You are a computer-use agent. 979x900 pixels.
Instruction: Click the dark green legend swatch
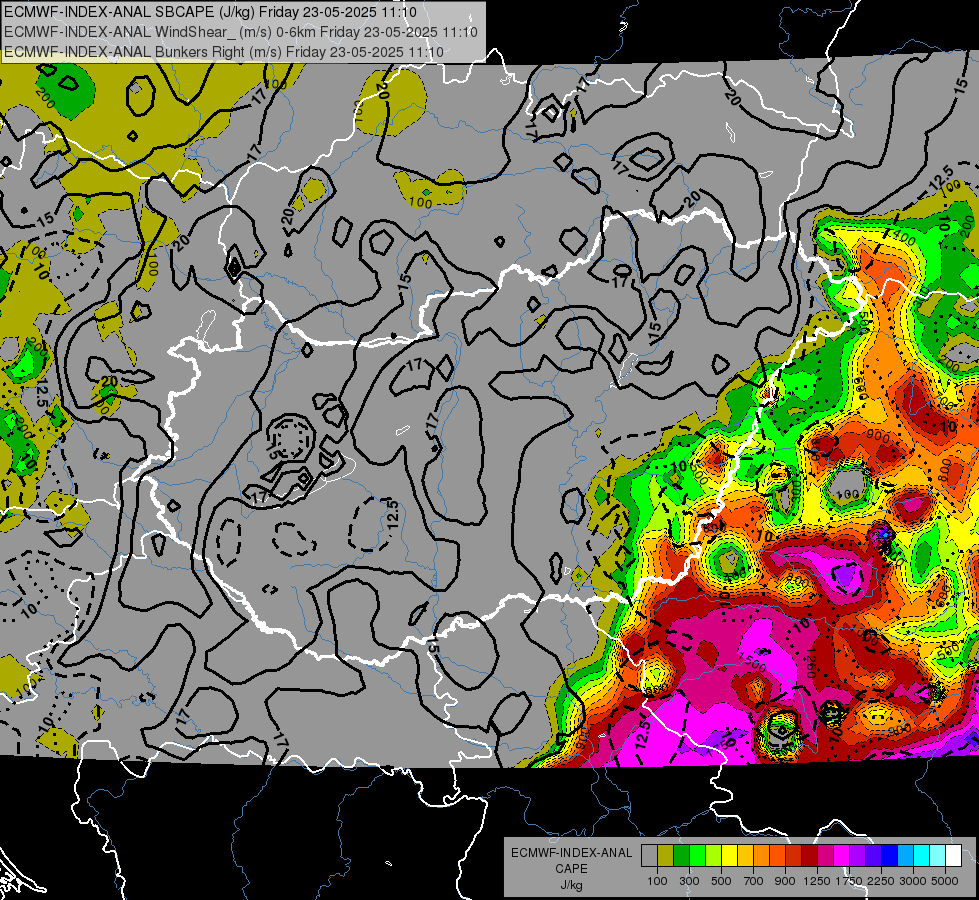681,856
